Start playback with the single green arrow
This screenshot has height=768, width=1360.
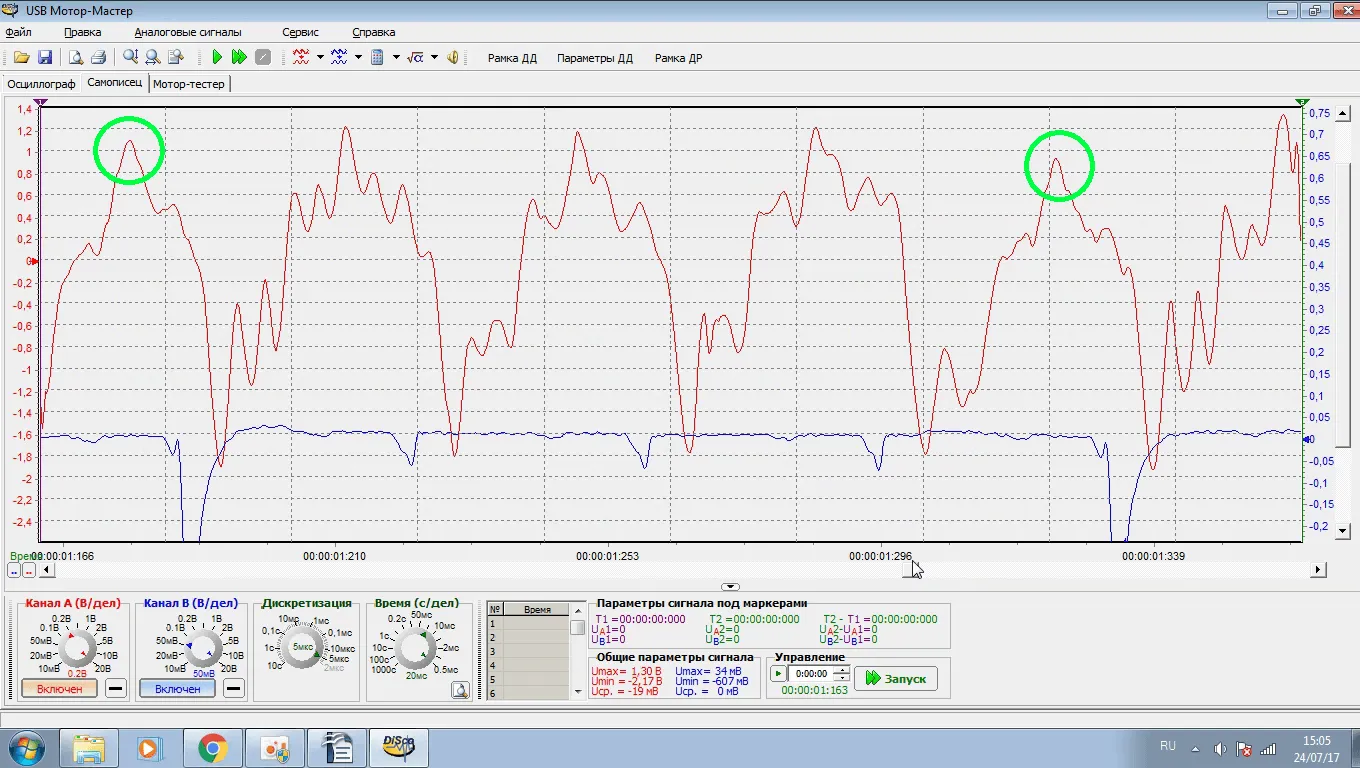tap(217, 57)
